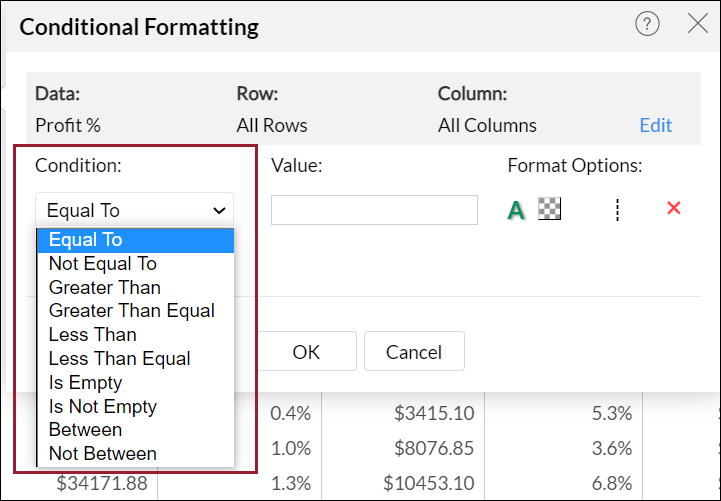This screenshot has width=721, height=501.
Task: Click the green font color A icon
Action: pyautogui.click(x=516, y=210)
